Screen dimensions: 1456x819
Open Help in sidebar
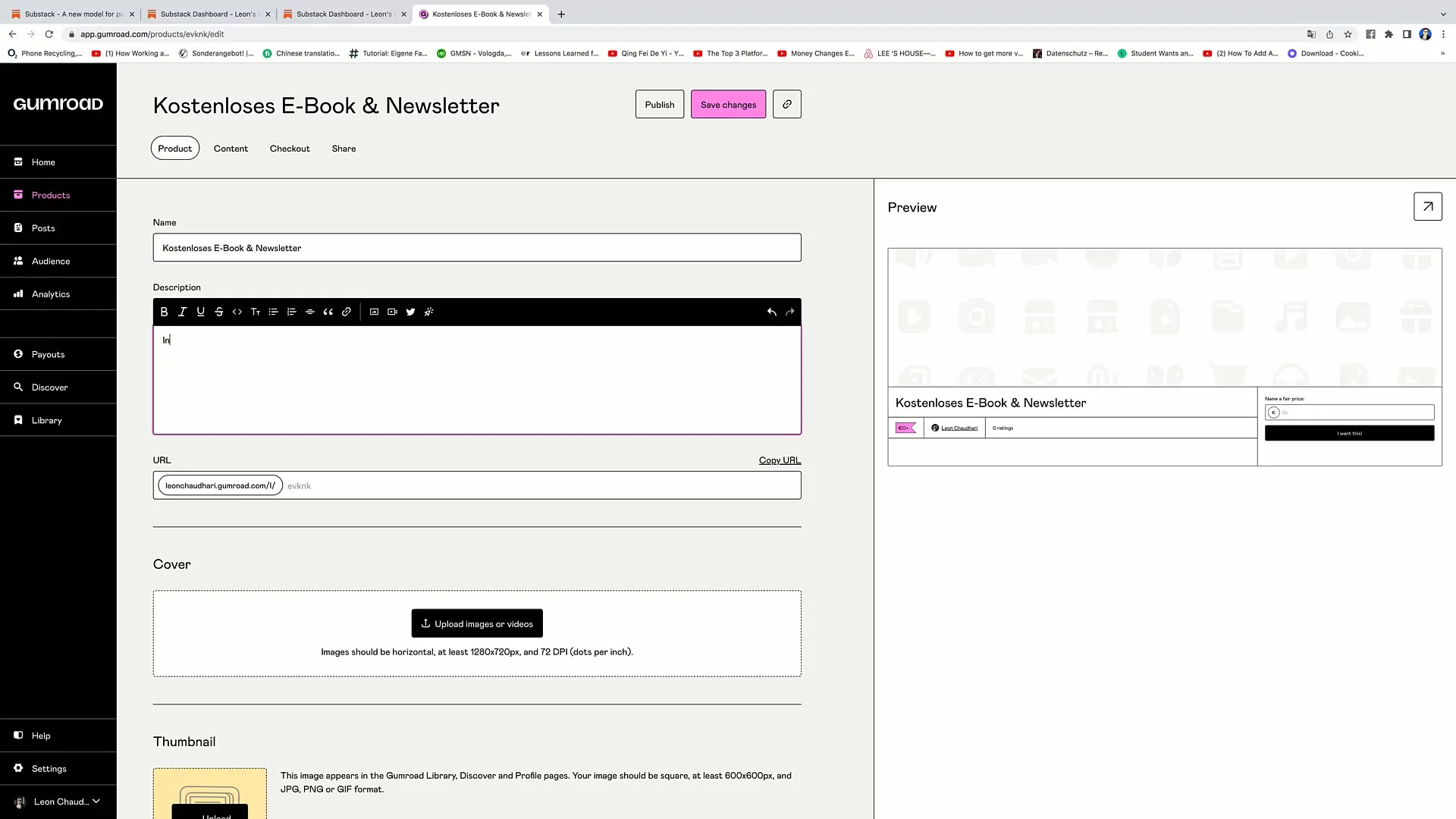click(x=58, y=736)
